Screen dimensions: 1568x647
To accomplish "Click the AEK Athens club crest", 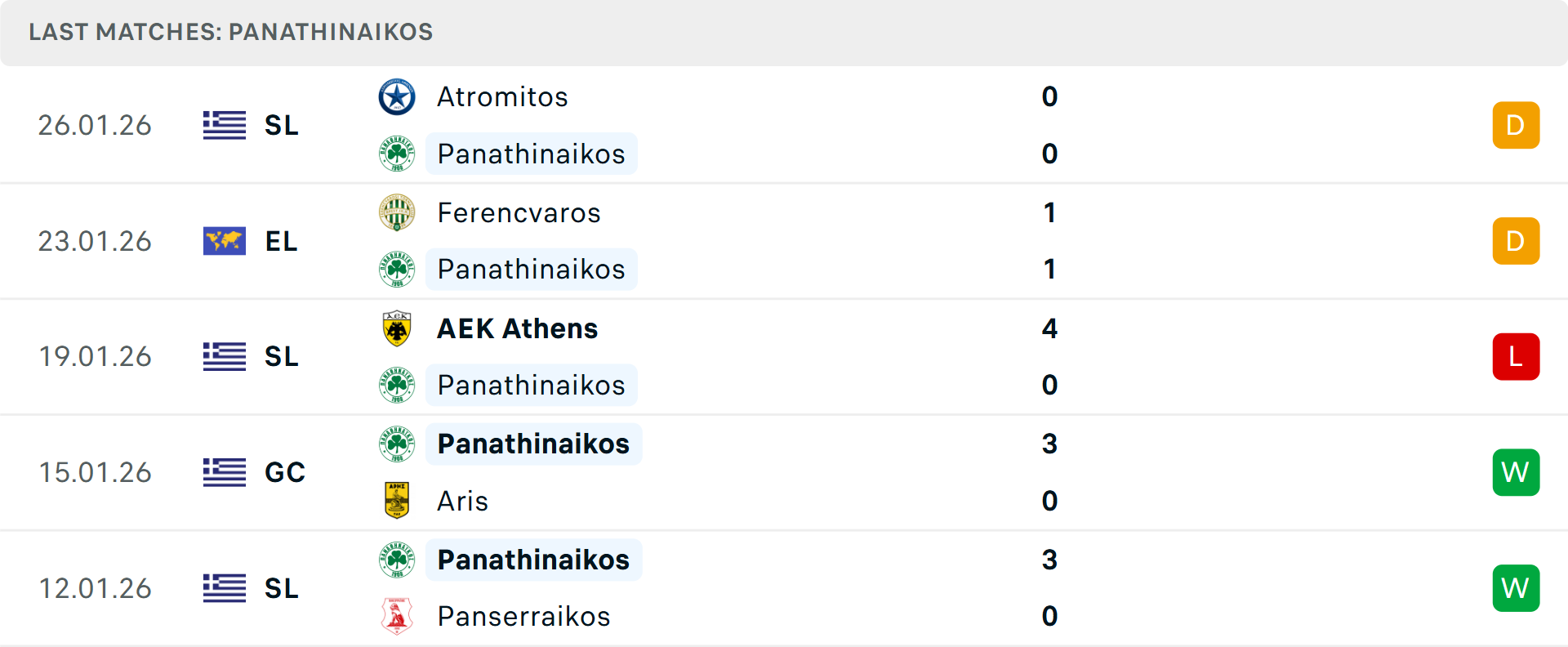I will (x=397, y=328).
